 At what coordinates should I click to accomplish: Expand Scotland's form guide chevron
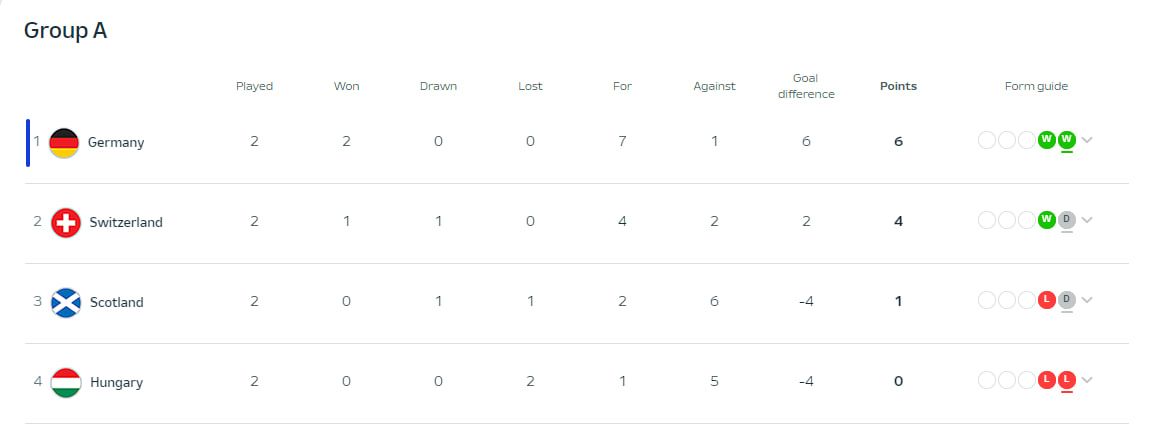(1087, 300)
